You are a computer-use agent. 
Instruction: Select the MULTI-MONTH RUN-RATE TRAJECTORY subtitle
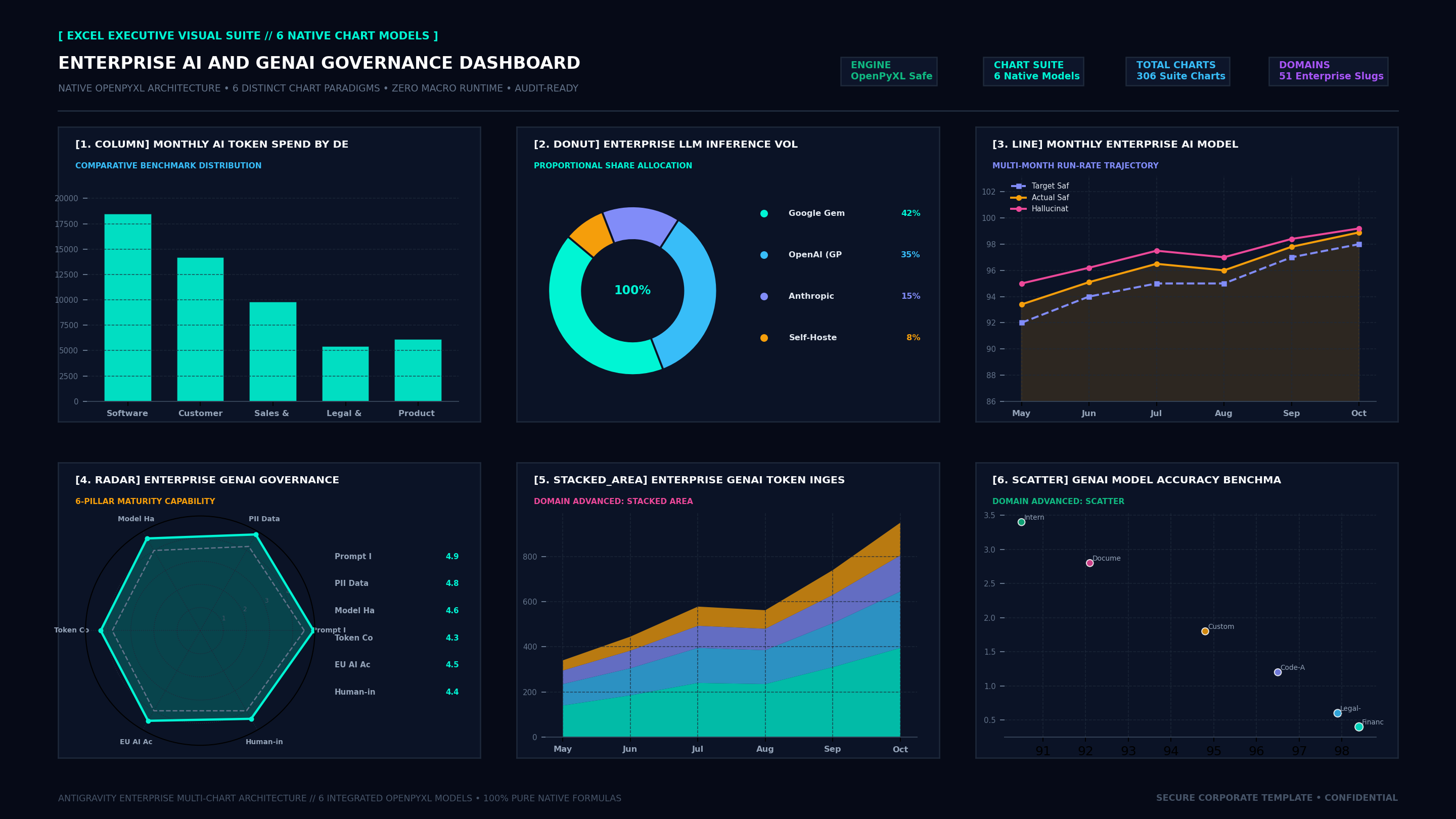tap(1075, 166)
